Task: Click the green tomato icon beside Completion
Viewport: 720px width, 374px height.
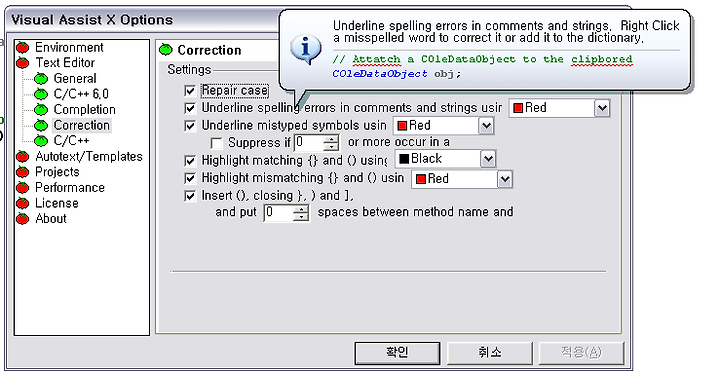Action: click(x=41, y=110)
